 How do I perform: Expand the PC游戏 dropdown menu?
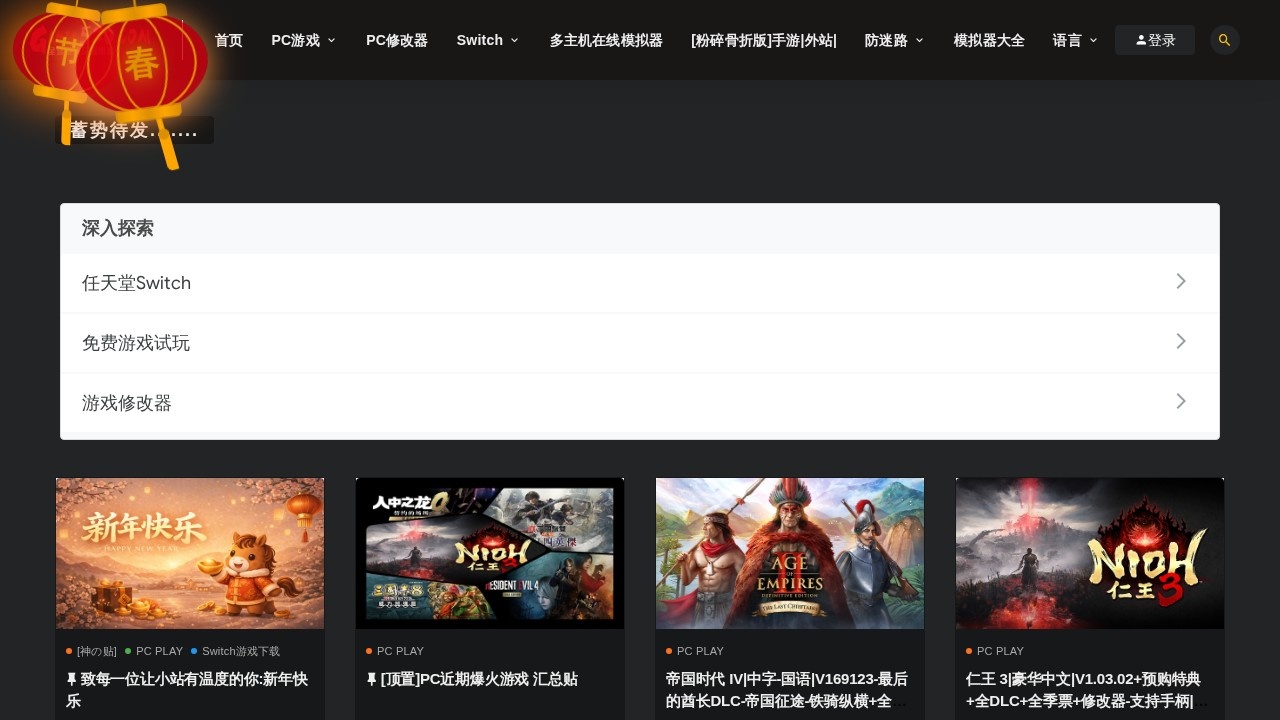(303, 40)
